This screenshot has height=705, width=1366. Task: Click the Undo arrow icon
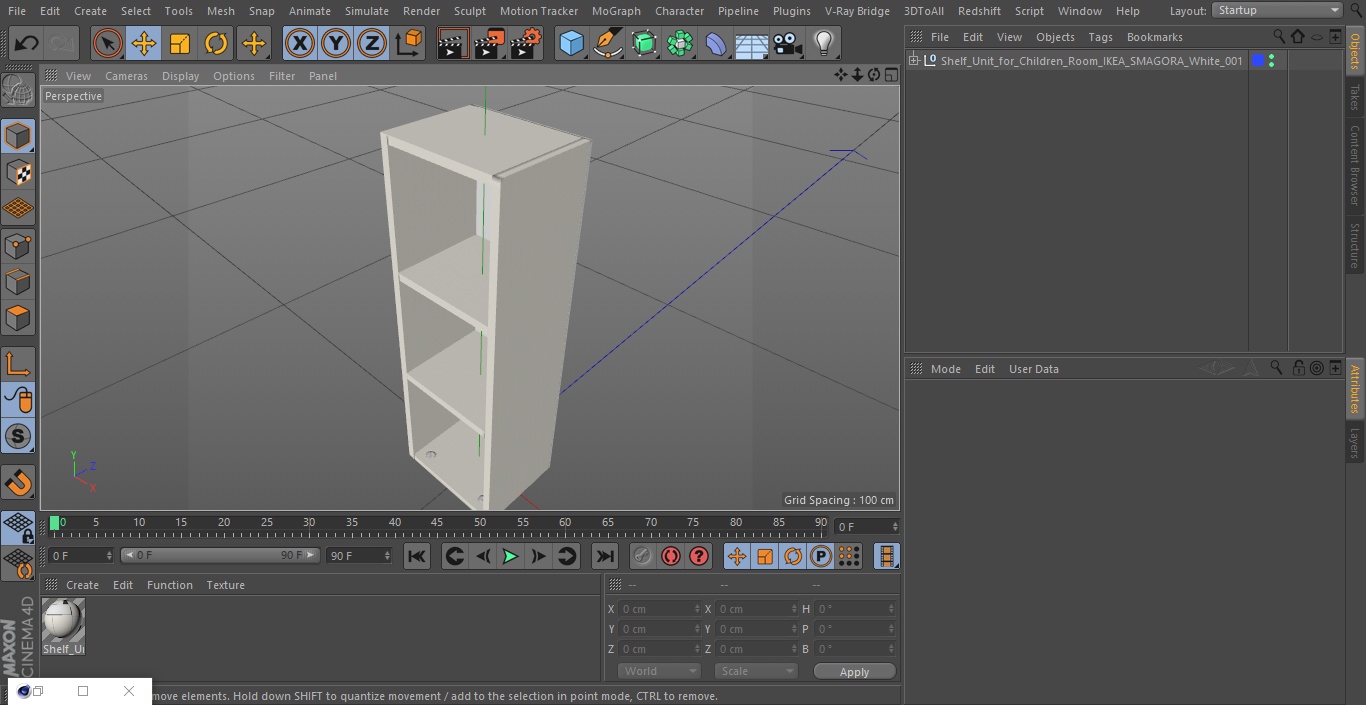point(26,43)
